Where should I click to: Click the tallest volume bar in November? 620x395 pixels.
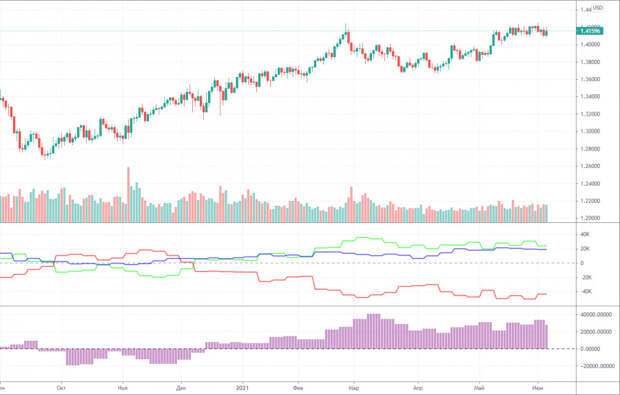pos(129,195)
